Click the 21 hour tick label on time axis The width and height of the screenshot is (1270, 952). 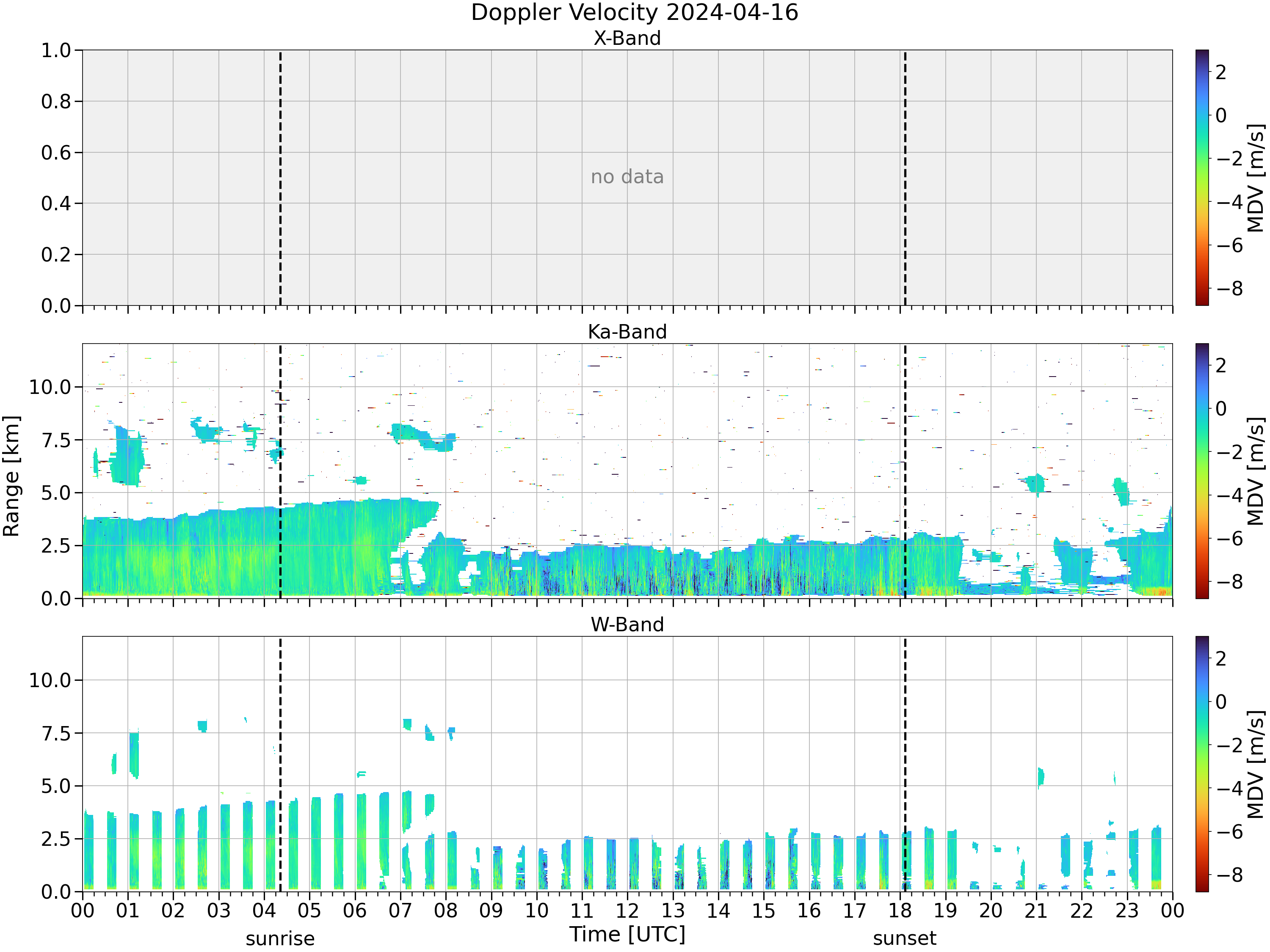[x=1036, y=911]
